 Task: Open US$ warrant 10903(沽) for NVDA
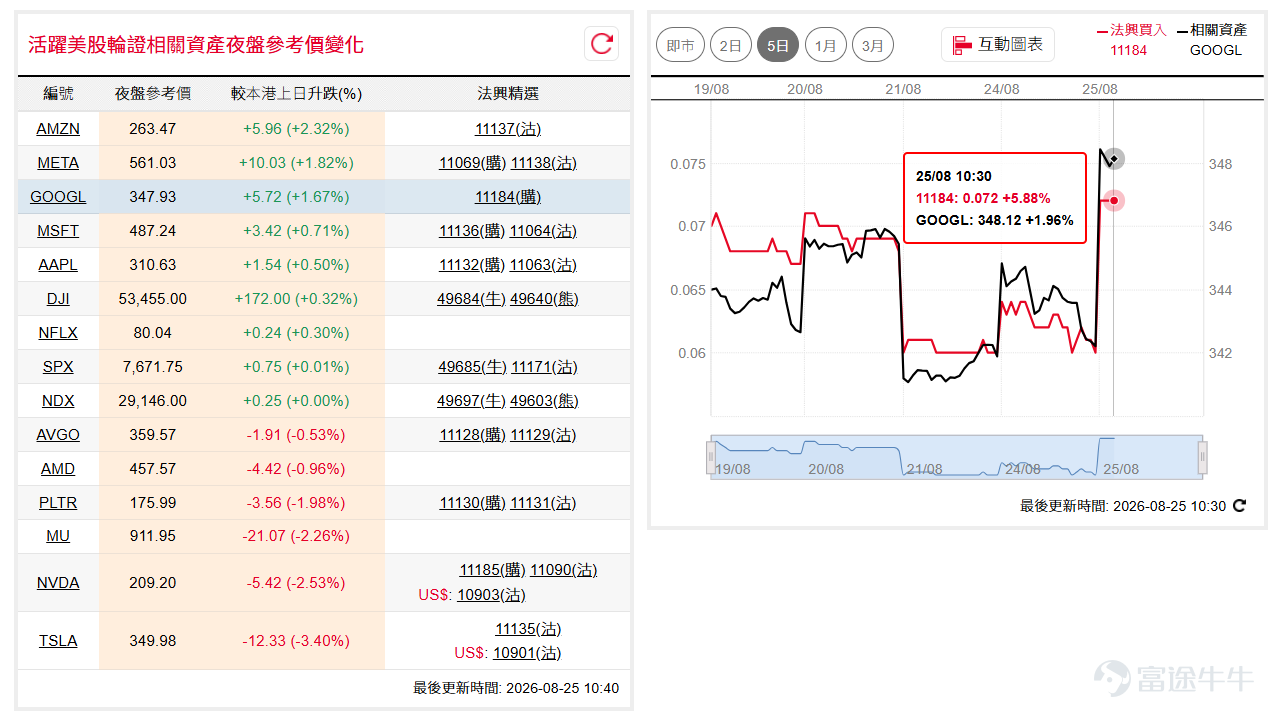[491, 595]
